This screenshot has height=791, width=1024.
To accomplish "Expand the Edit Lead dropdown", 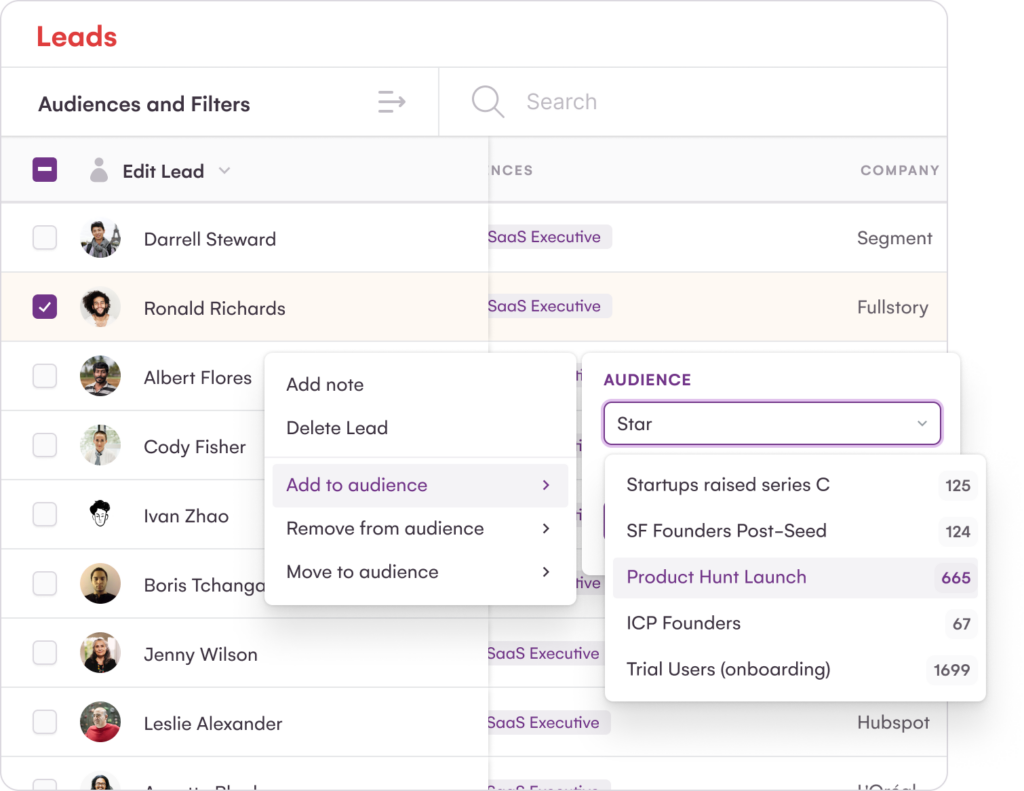I will [x=224, y=171].
